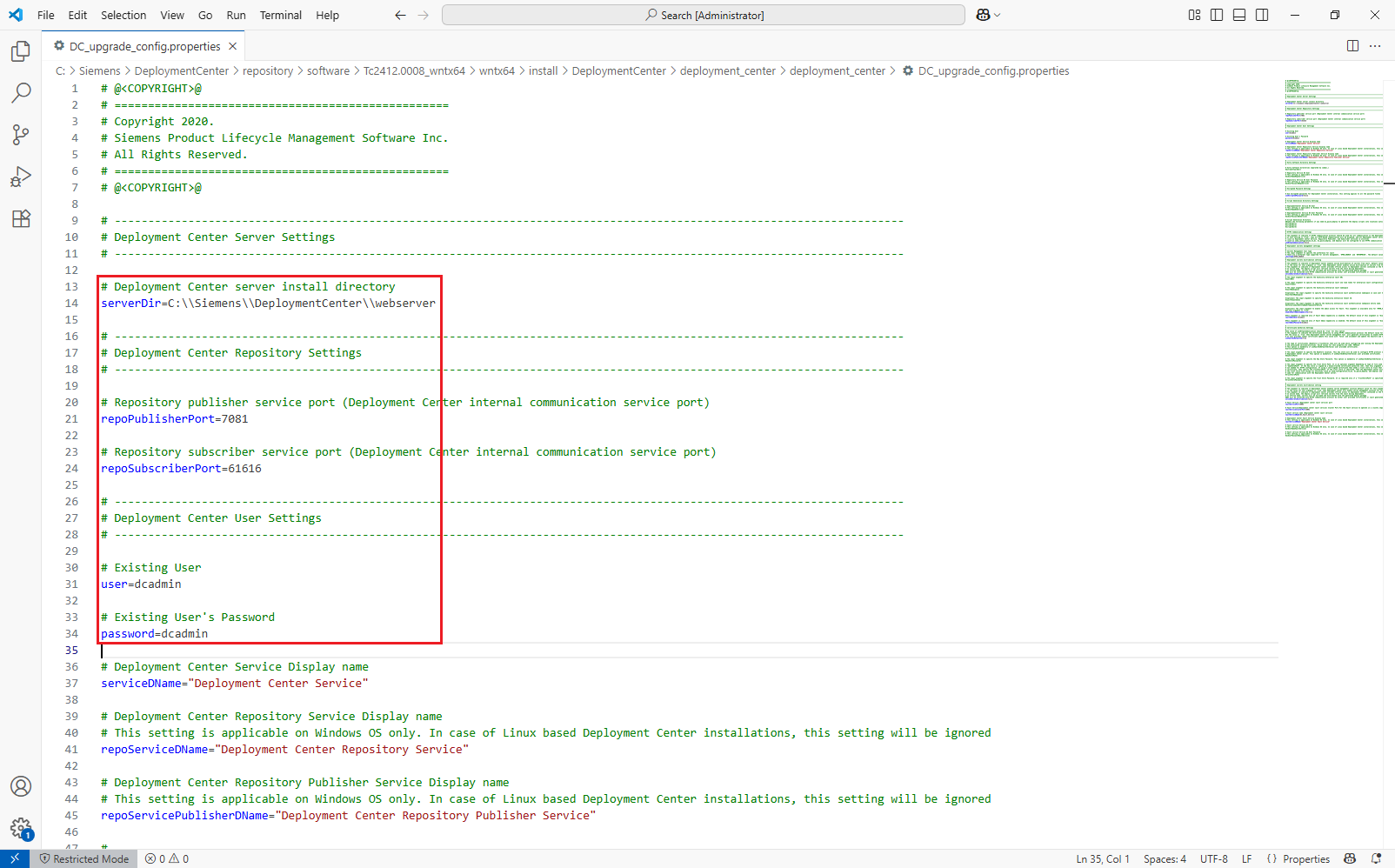Image resolution: width=1395 pixels, height=868 pixels.
Task: Toggle the Primary Side Bar
Action: pyautogui.click(x=1216, y=15)
